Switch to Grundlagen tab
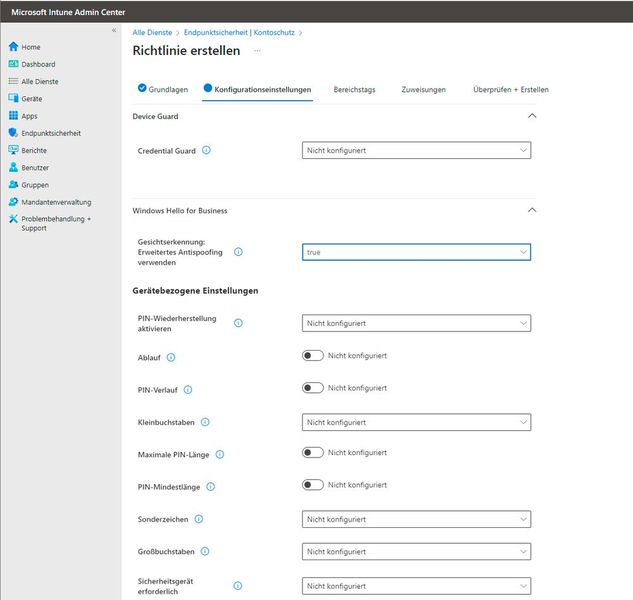The image size is (633, 600). click(x=163, y=89)
